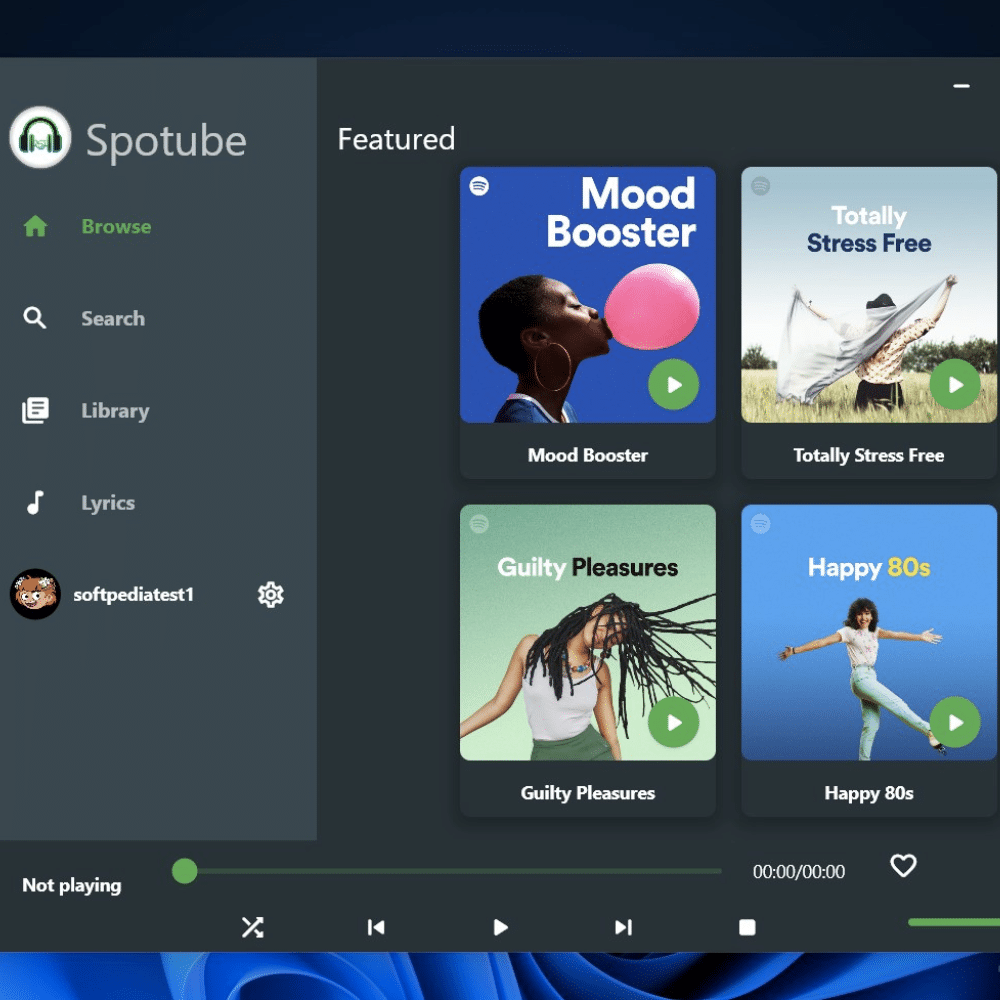Toggle shuffle playback mode
1000x1000 pixels.
252,927
